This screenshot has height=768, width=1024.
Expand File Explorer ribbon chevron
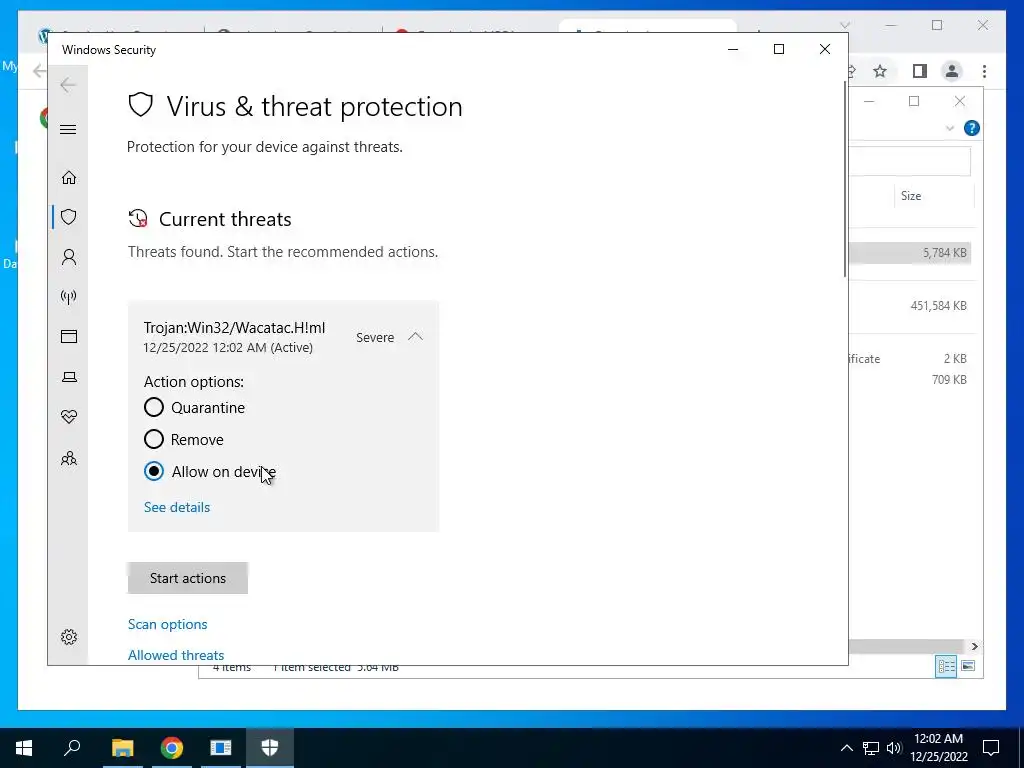click(950, 128)
